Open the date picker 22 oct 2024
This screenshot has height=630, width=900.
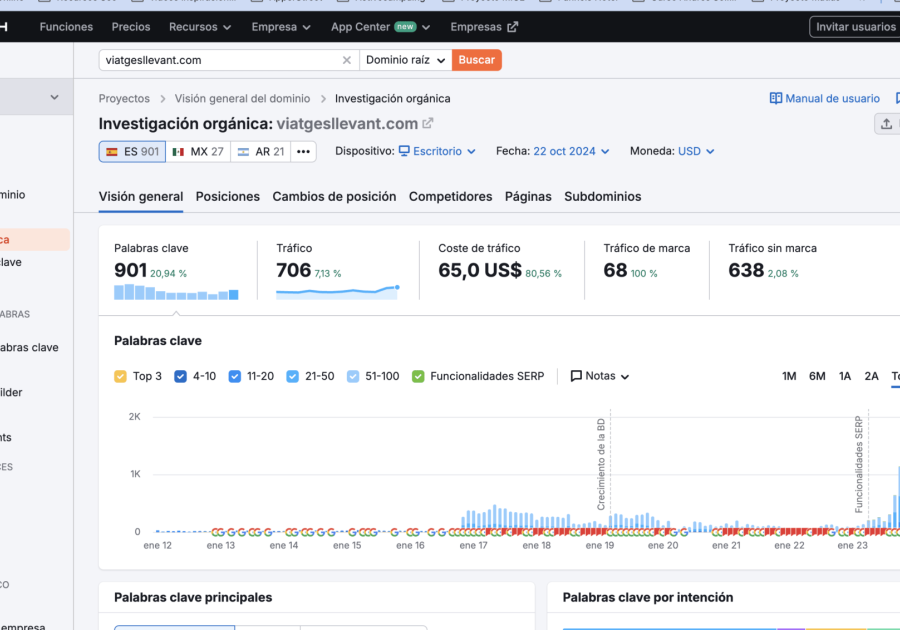tap(571, 151)
